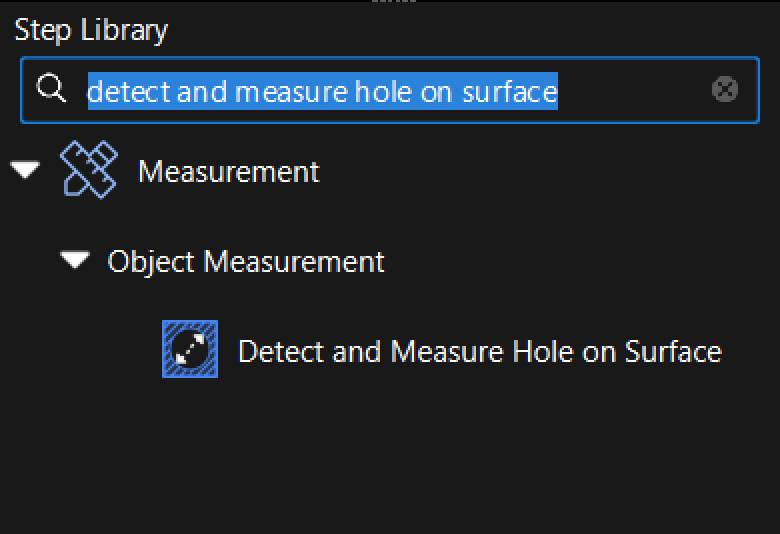Collapse the Measurement category arrow
The image size is (780, 534).
25,169
